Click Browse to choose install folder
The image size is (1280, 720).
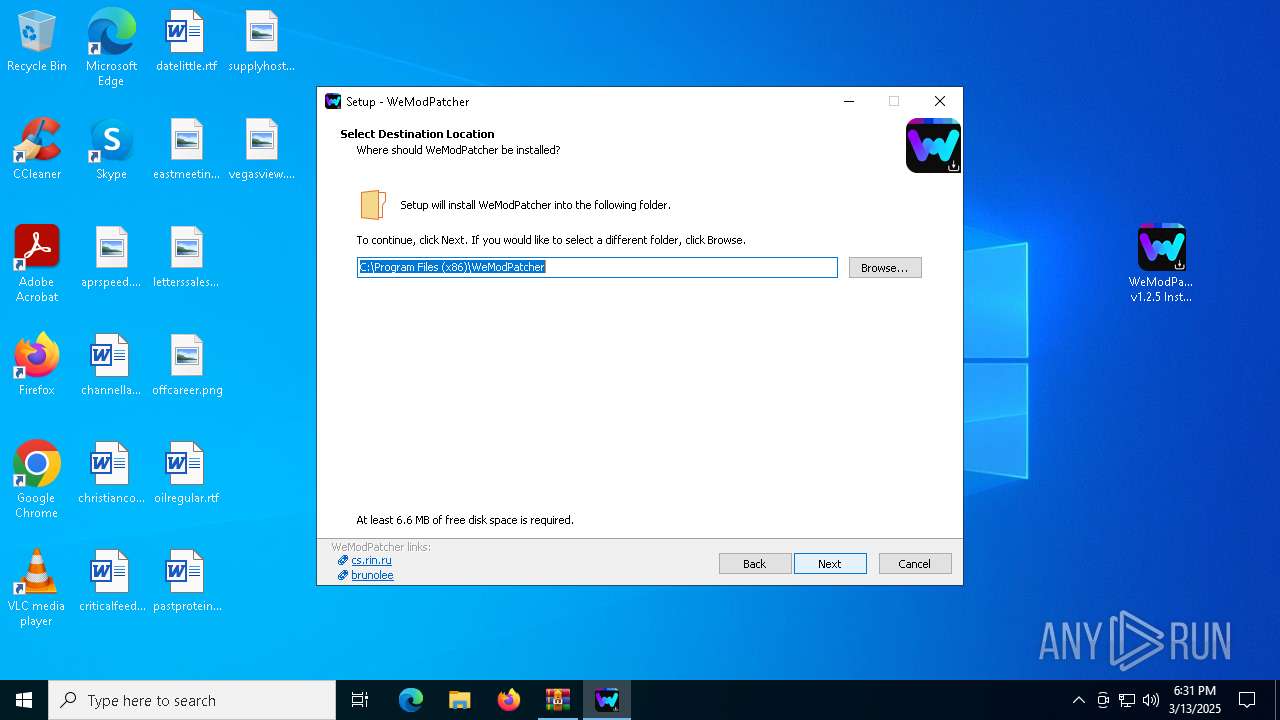pos(885,268)
